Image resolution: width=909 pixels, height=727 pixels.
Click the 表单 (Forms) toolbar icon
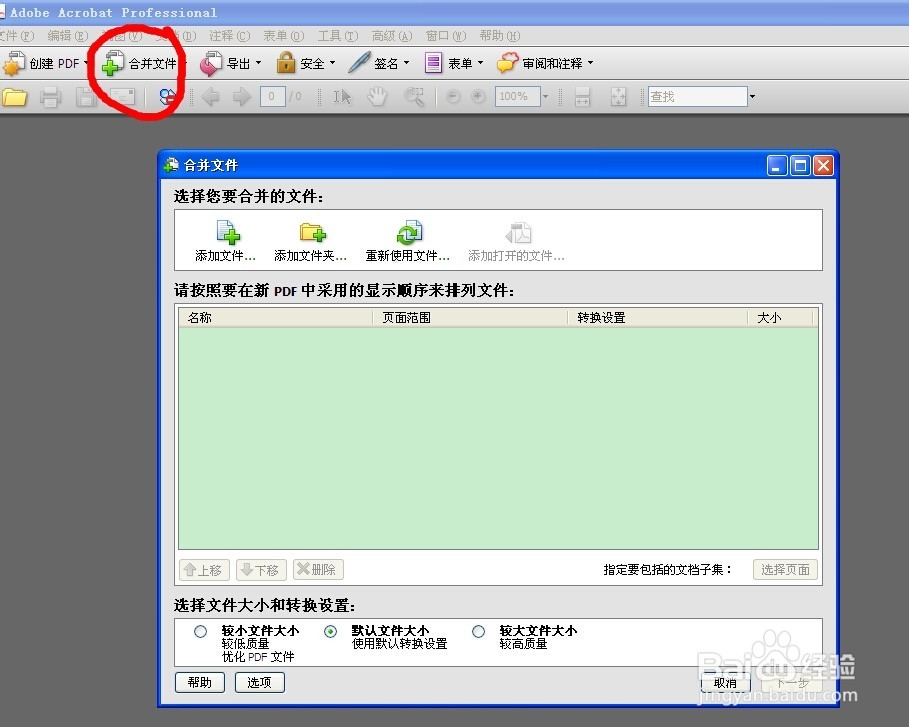(x=451, y=62)
